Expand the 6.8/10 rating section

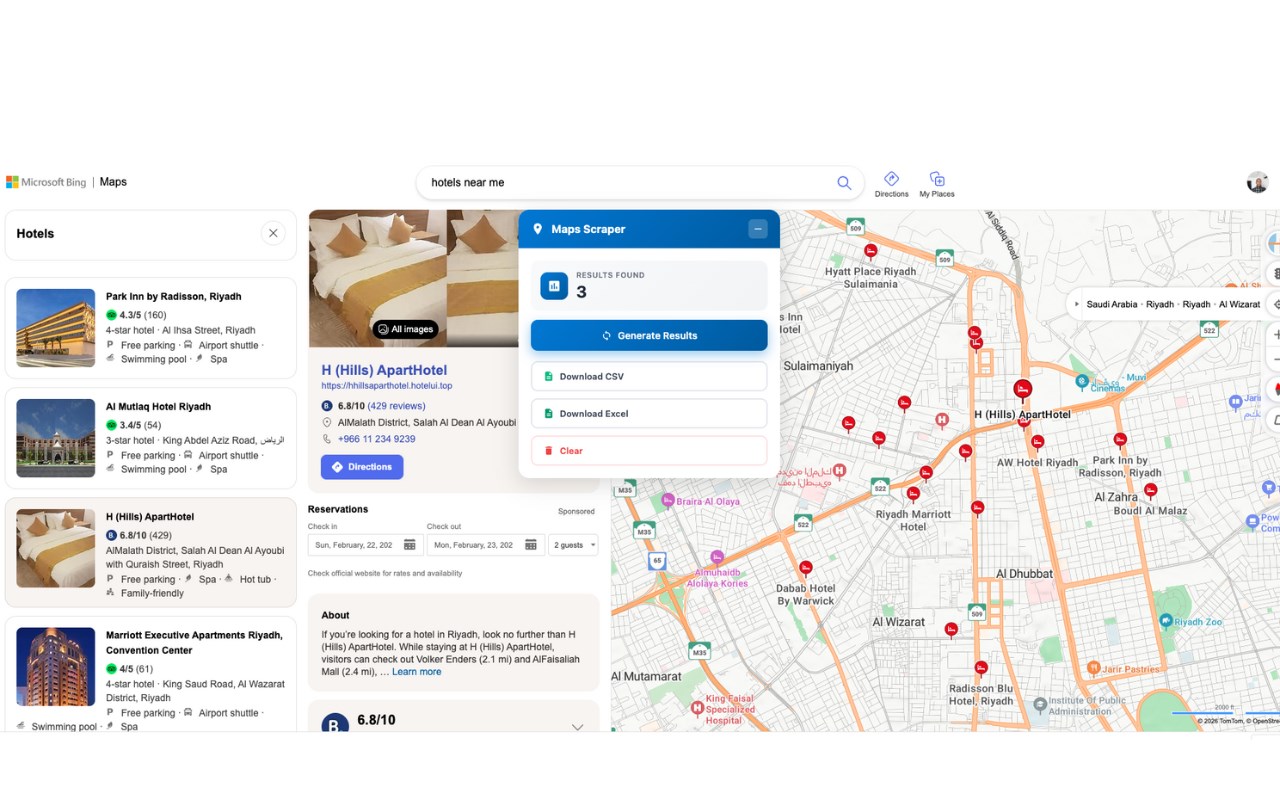577,727
